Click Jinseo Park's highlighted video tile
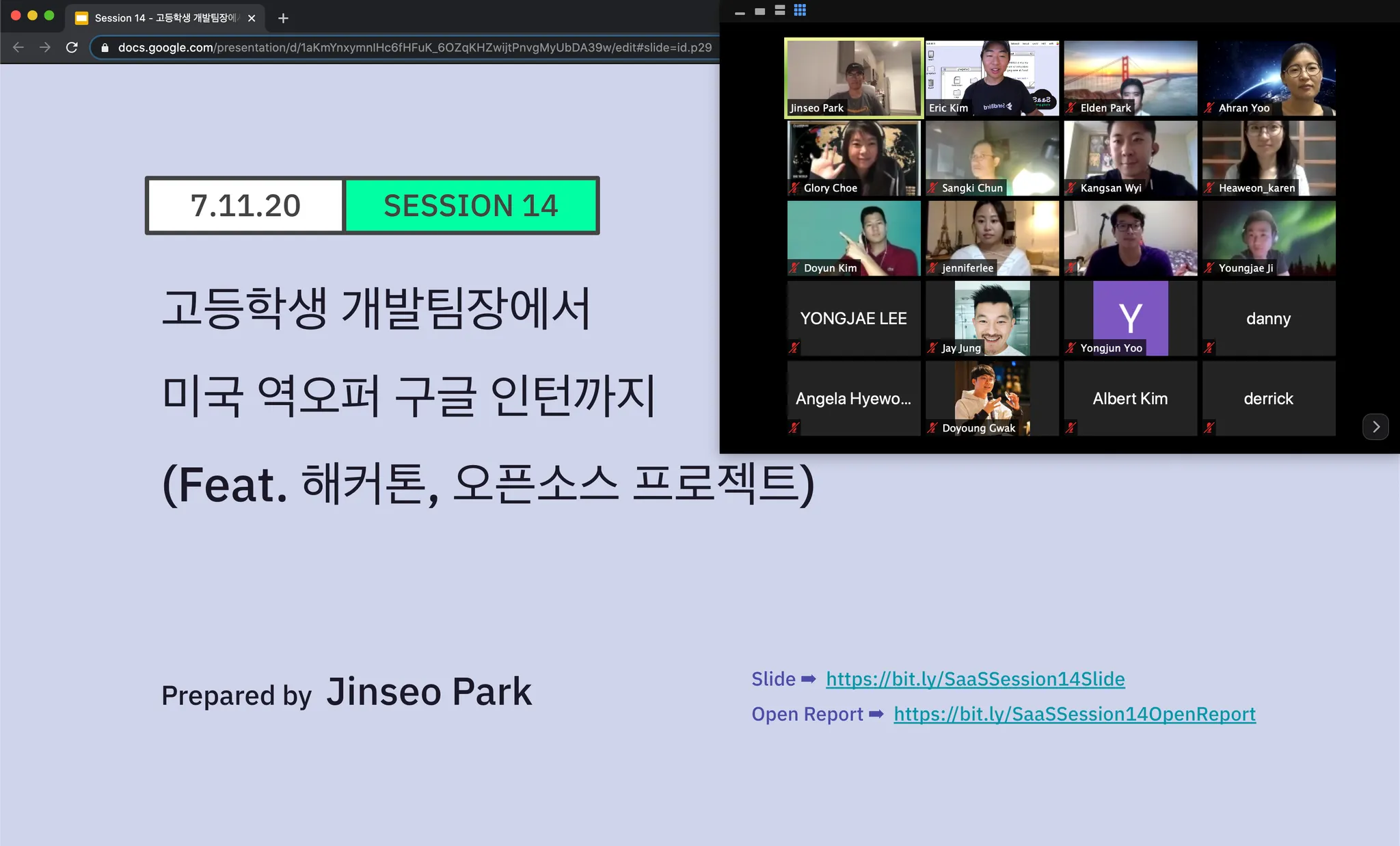This screenshot has width=1400, height=846. [x=853, y=77]
